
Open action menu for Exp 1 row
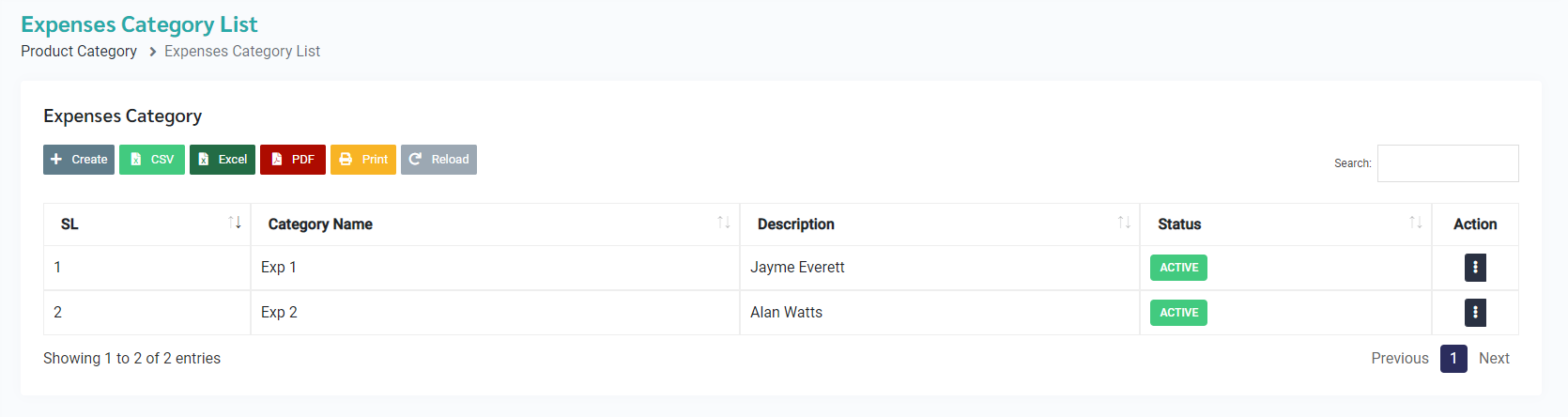tap(1475, 268)
